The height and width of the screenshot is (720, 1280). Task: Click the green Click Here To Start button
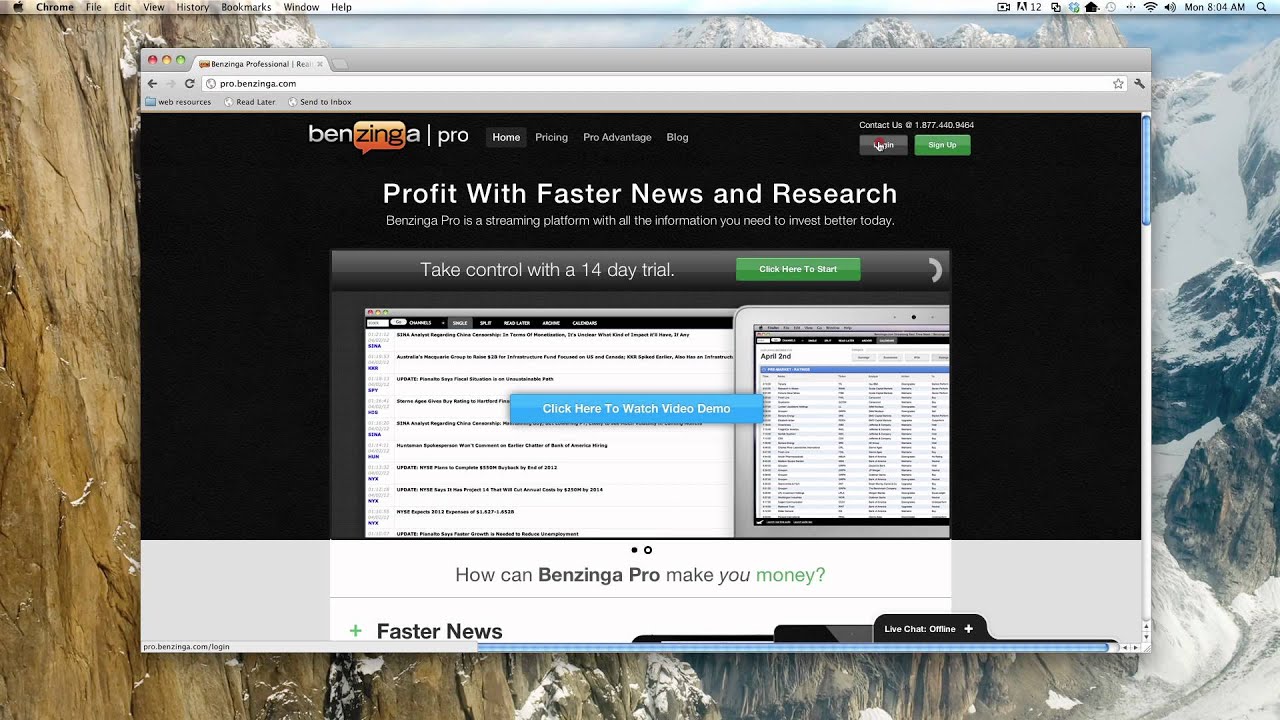tap(798, 269)
